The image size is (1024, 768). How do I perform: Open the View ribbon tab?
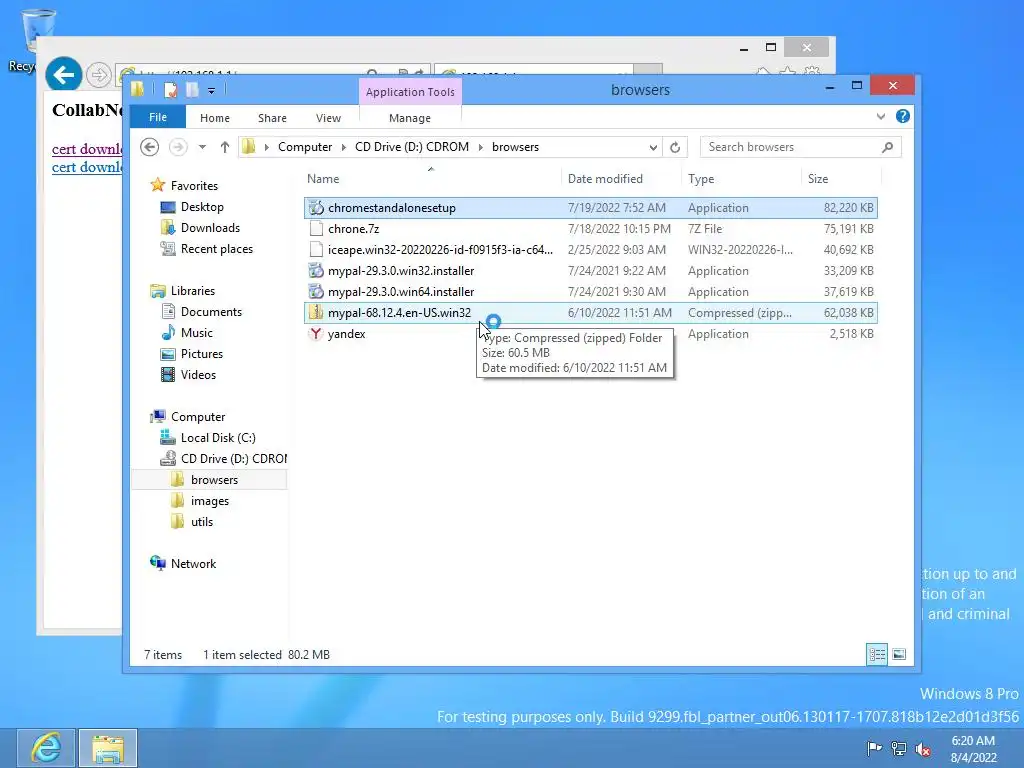click(x=328, y=118)
